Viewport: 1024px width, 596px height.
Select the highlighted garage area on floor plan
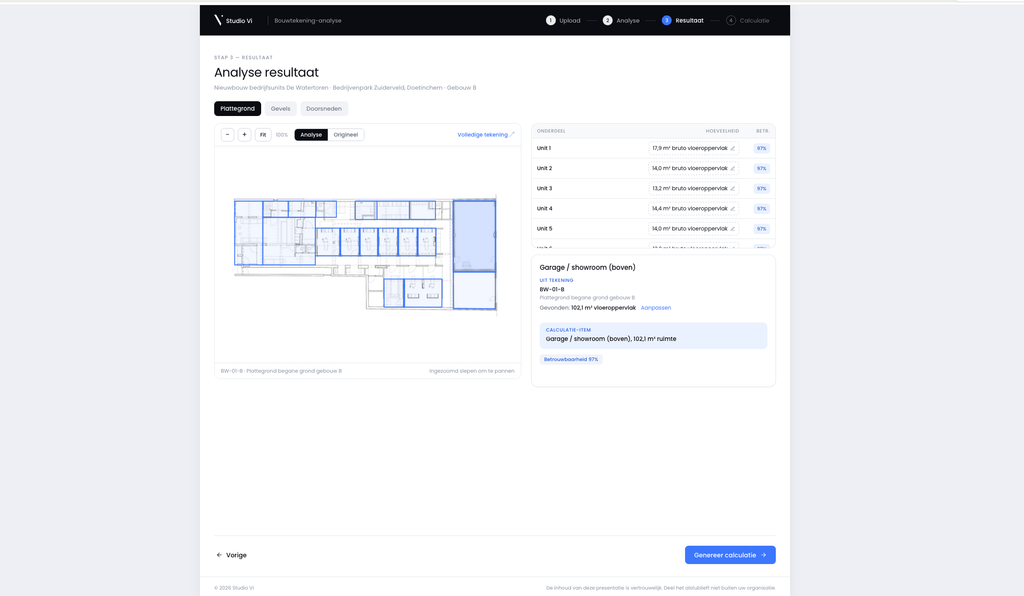tap(474, 236)
